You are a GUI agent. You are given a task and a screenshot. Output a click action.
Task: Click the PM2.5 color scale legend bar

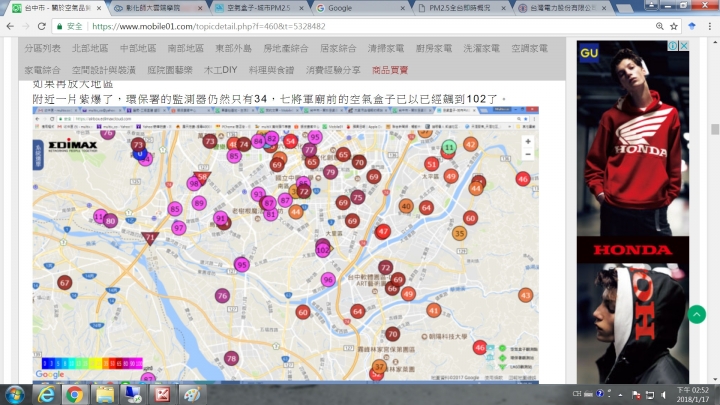pyautogui.click(x=92, y=363)
